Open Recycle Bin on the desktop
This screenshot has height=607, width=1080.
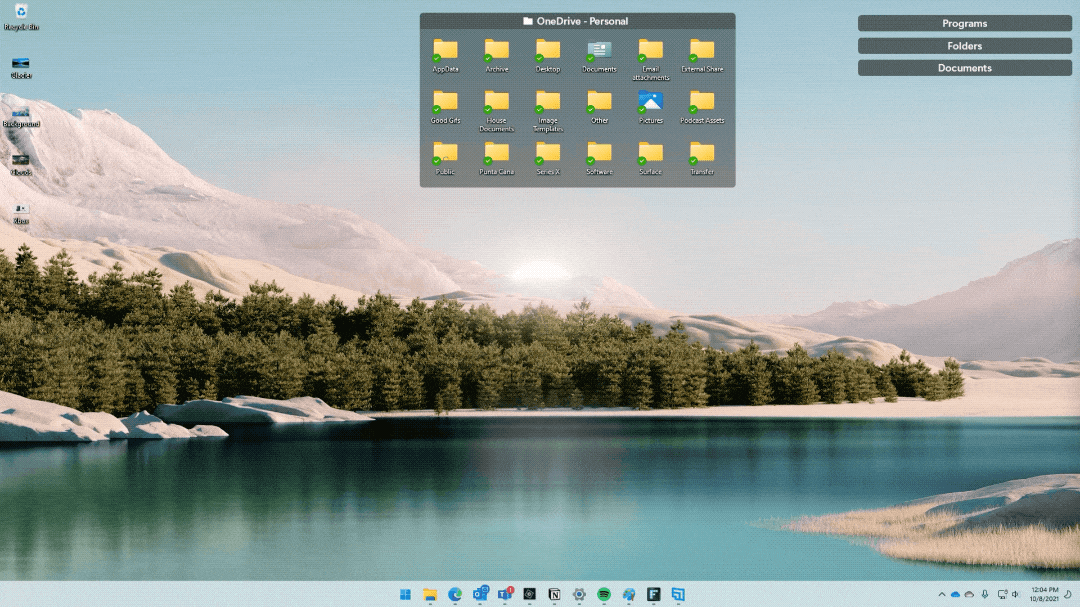[x=21, y=13]
